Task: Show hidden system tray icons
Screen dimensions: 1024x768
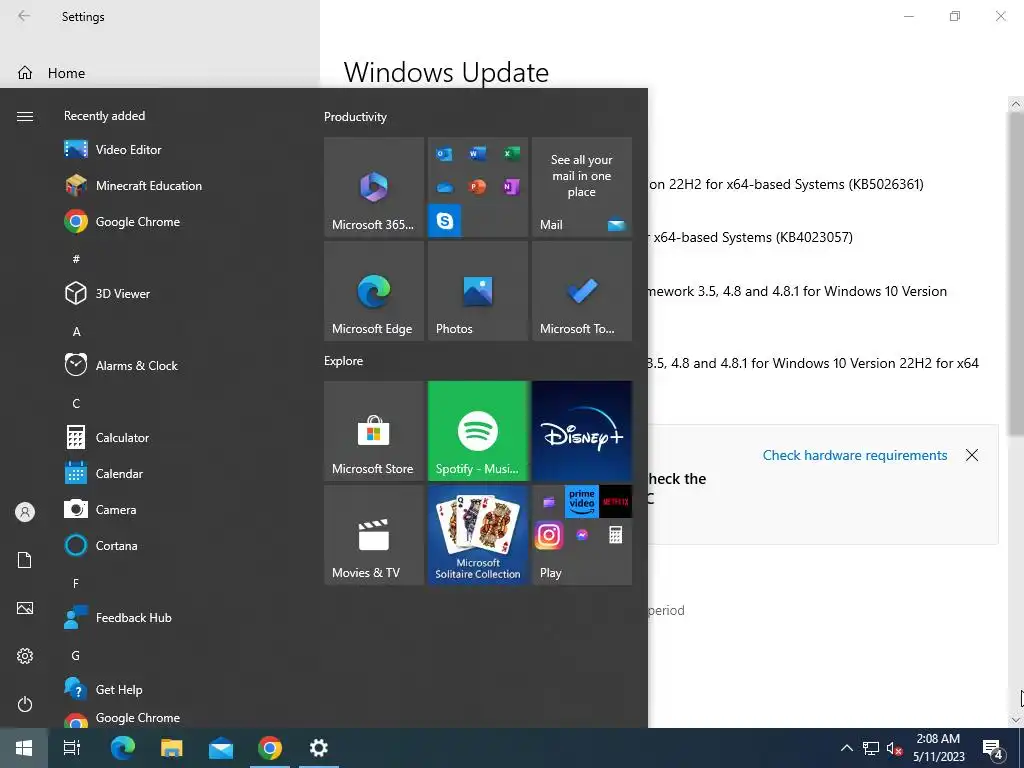Action: 846,748
